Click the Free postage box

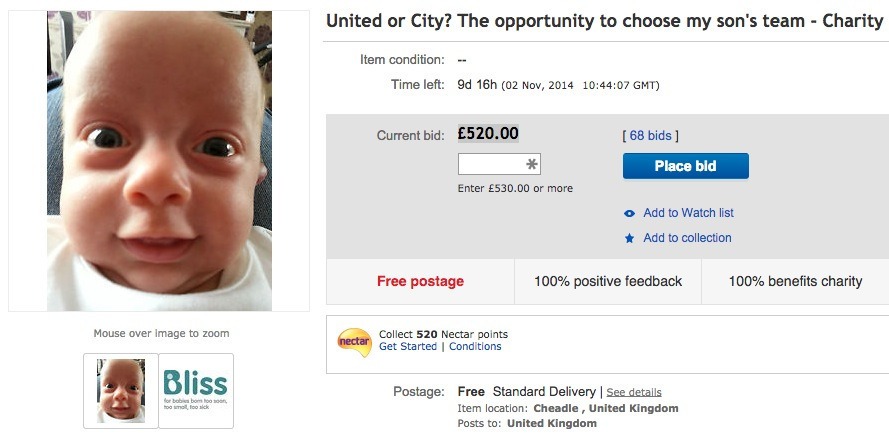420,281
